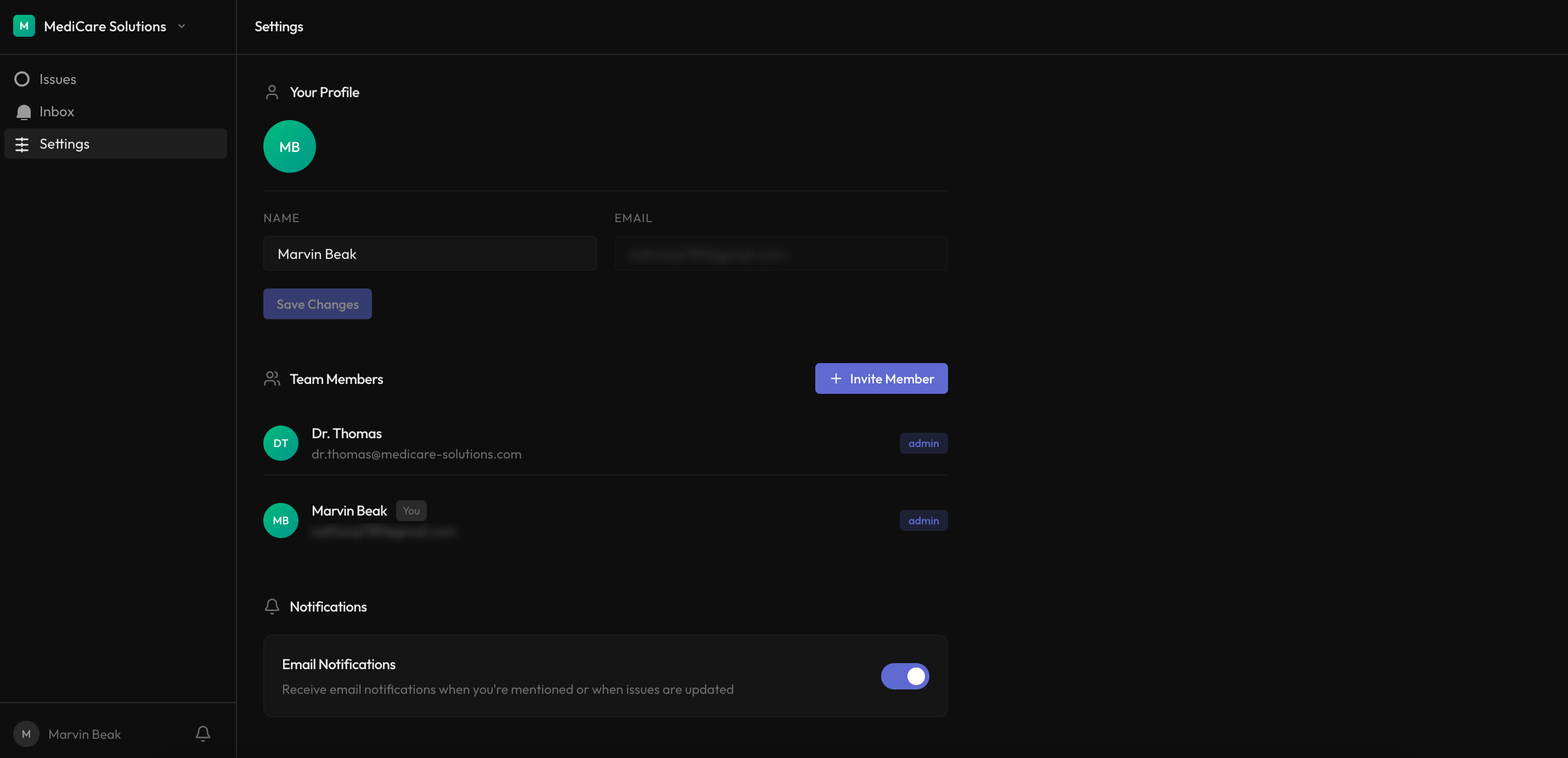1568x758 pixels.
Task: Click the Invite Member button
Action: (881, 378)
